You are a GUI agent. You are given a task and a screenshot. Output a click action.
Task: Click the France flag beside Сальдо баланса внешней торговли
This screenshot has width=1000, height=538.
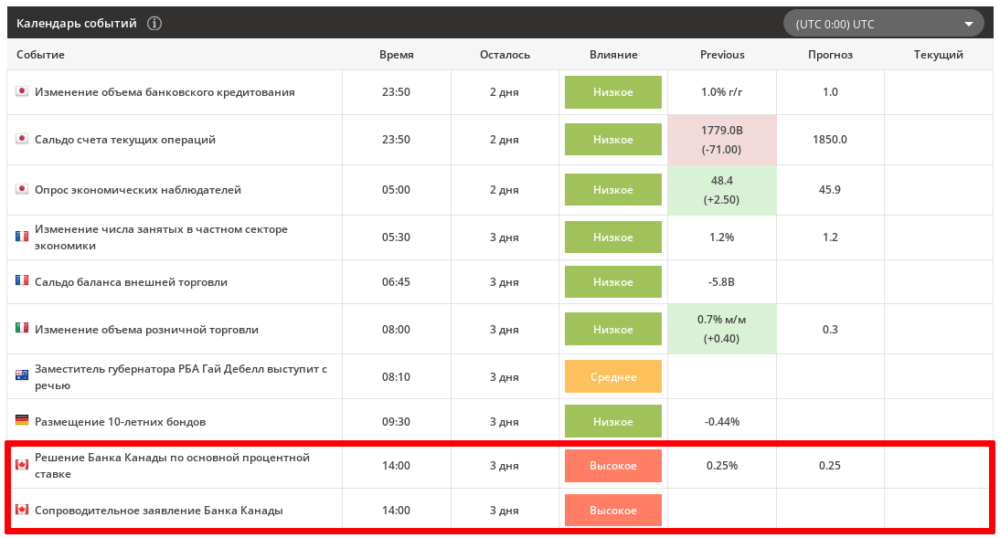21,281
